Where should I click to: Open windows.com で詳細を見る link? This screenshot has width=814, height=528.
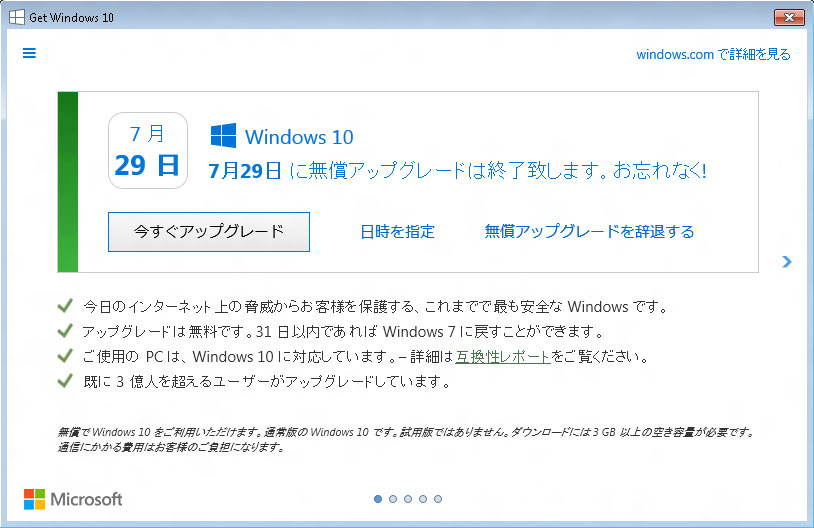pos(713,54)
